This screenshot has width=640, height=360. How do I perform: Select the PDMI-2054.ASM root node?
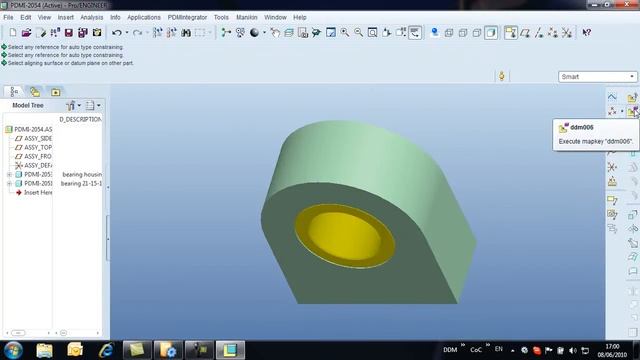pyautogui.click(x=29, y=129)
